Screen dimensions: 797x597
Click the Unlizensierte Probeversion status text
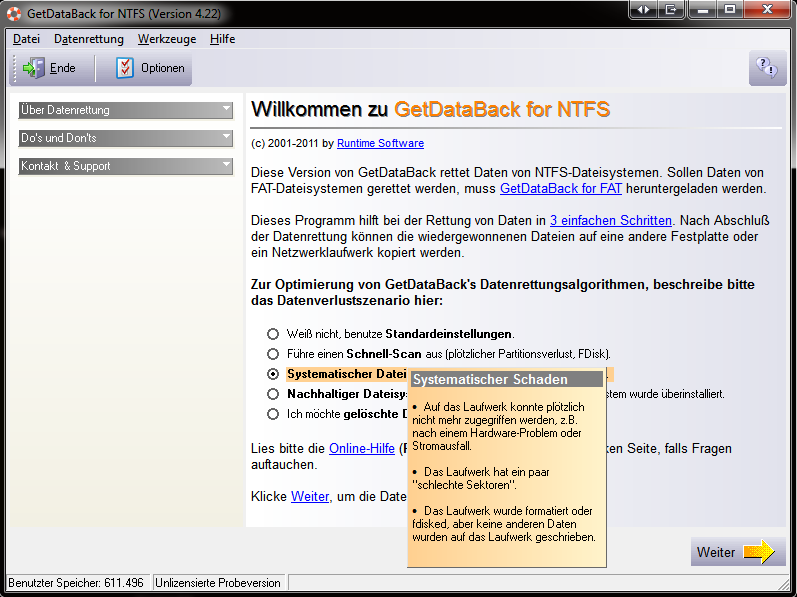(218, 583)
